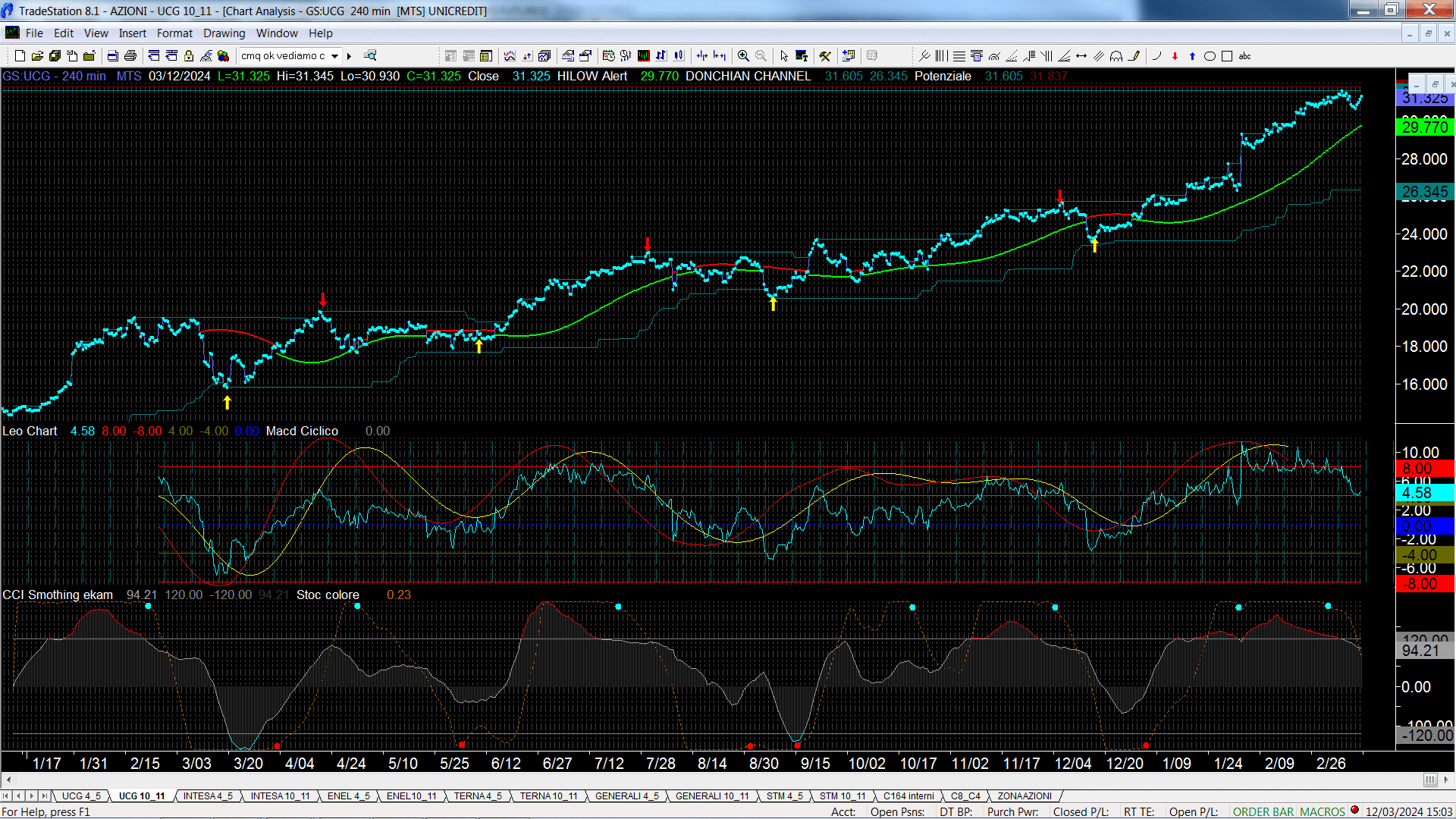The width and height of the screenshot is (1456, 819).
Task: Open the Window menu
Action: (x=277, y=33)
